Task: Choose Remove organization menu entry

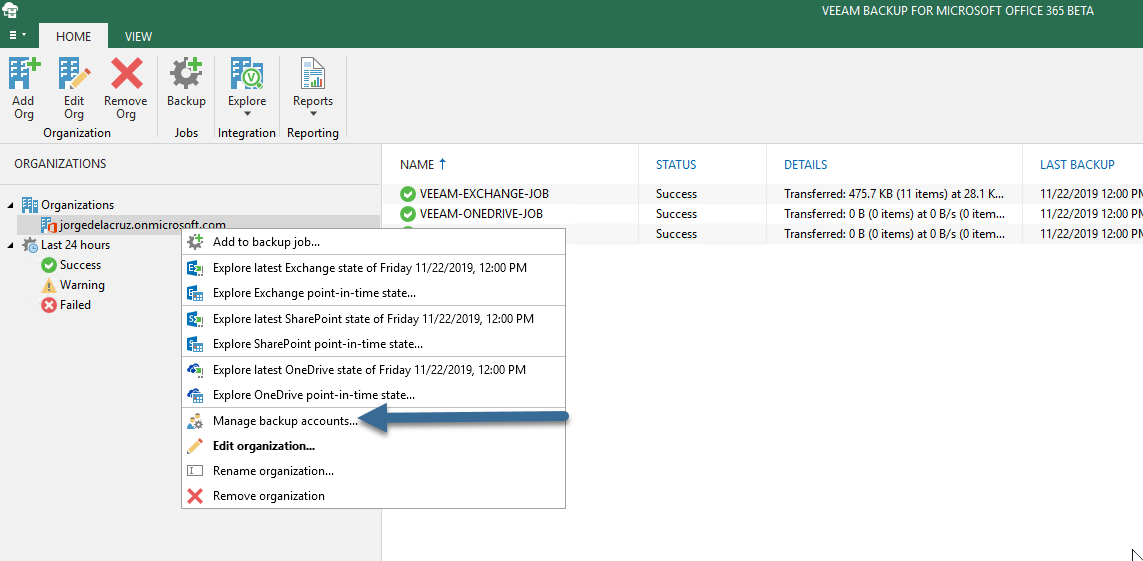Action: point(373,495)
